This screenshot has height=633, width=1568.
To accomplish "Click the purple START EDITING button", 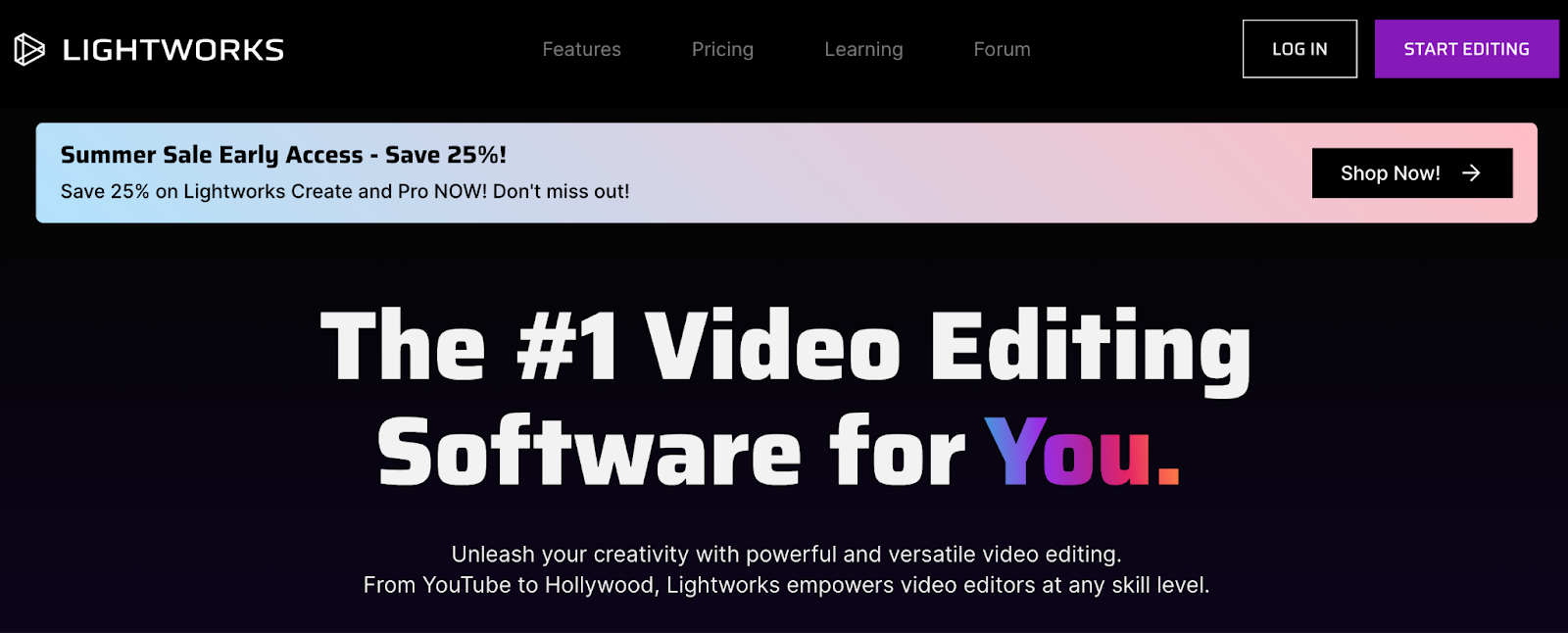I will (x=1466, y=49).
